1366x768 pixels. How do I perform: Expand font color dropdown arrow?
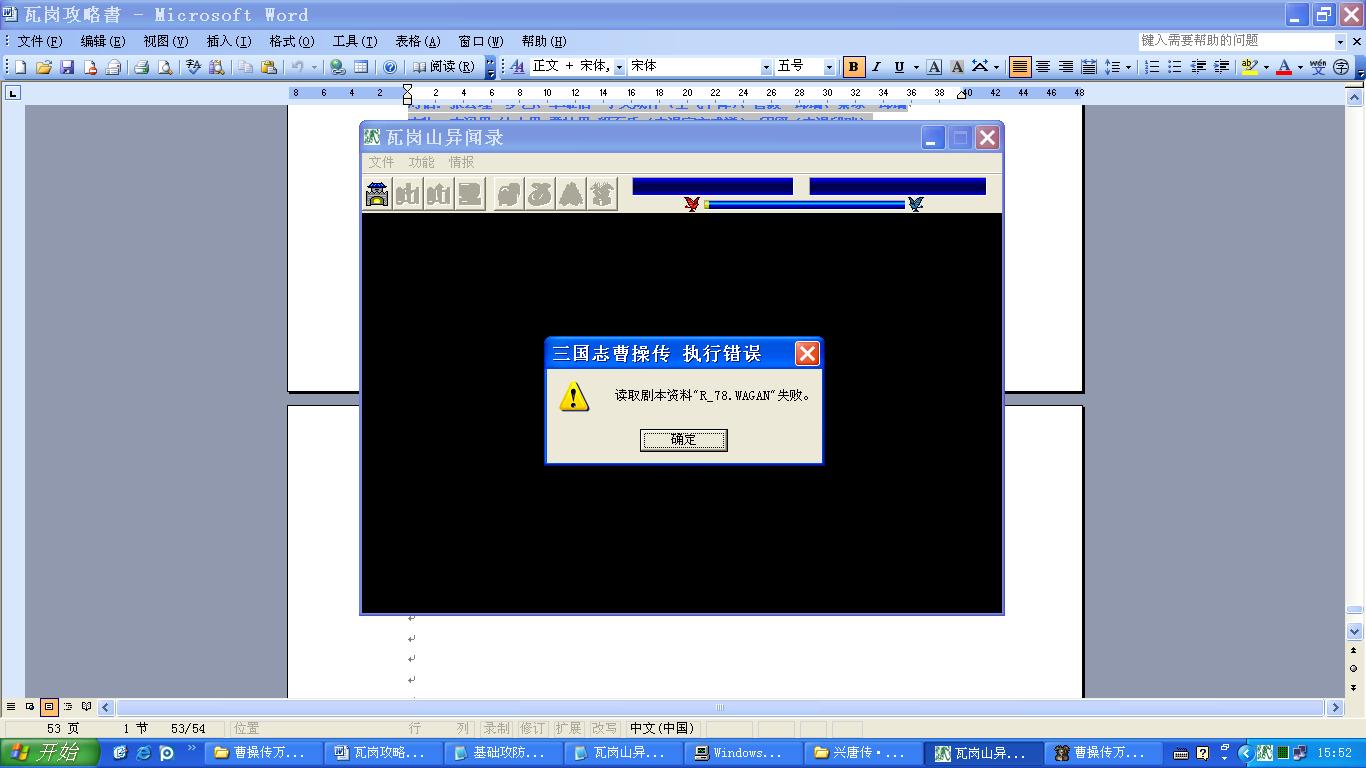point(1300,67)
